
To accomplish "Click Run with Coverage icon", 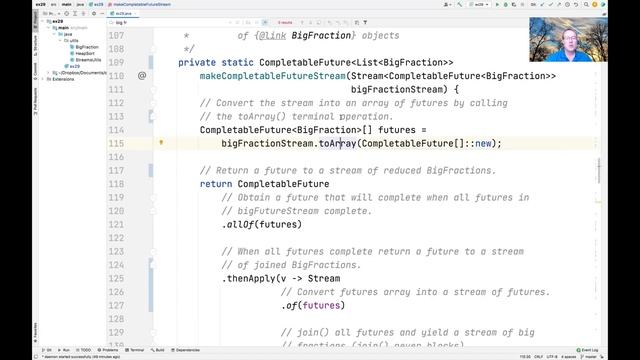I will click(513, 4).
